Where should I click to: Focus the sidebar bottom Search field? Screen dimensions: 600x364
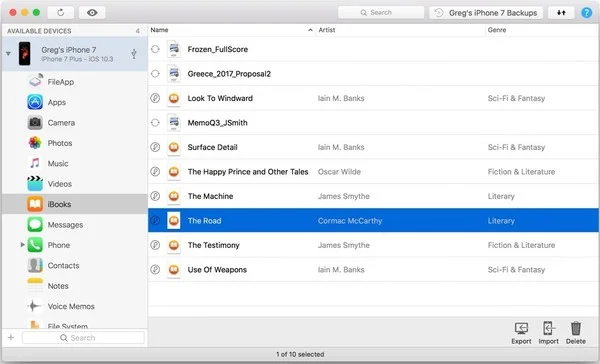(83, 338)
